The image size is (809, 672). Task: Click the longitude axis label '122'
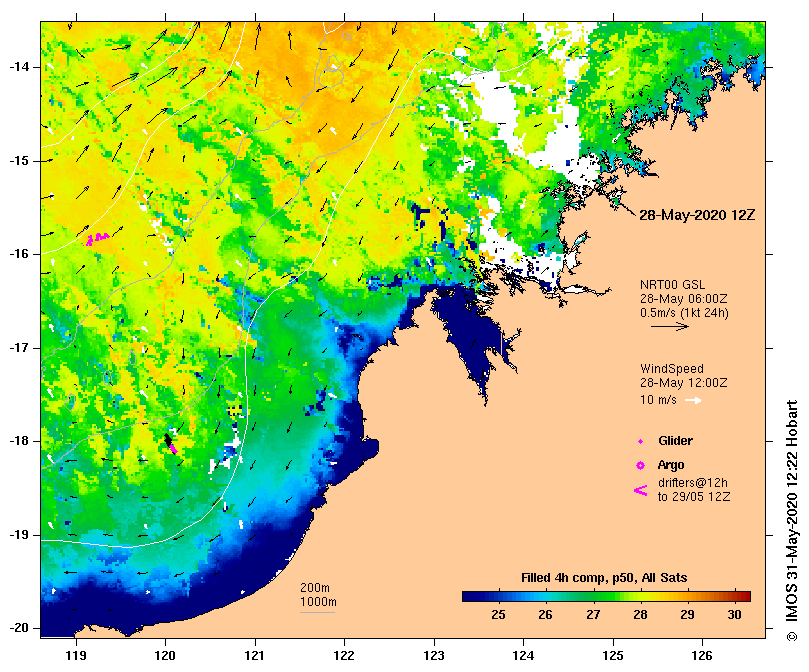tap(344, 656)
